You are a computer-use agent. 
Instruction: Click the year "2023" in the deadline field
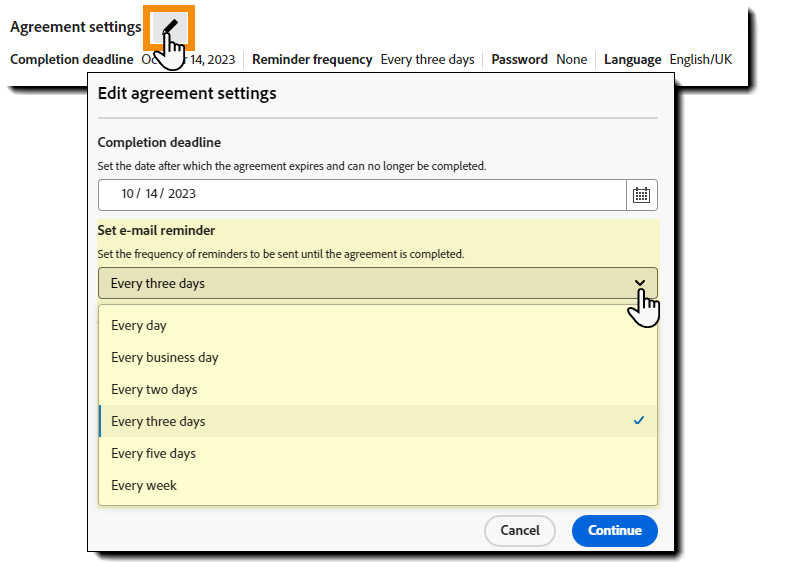pyautogui.click(x=181, y=194)
